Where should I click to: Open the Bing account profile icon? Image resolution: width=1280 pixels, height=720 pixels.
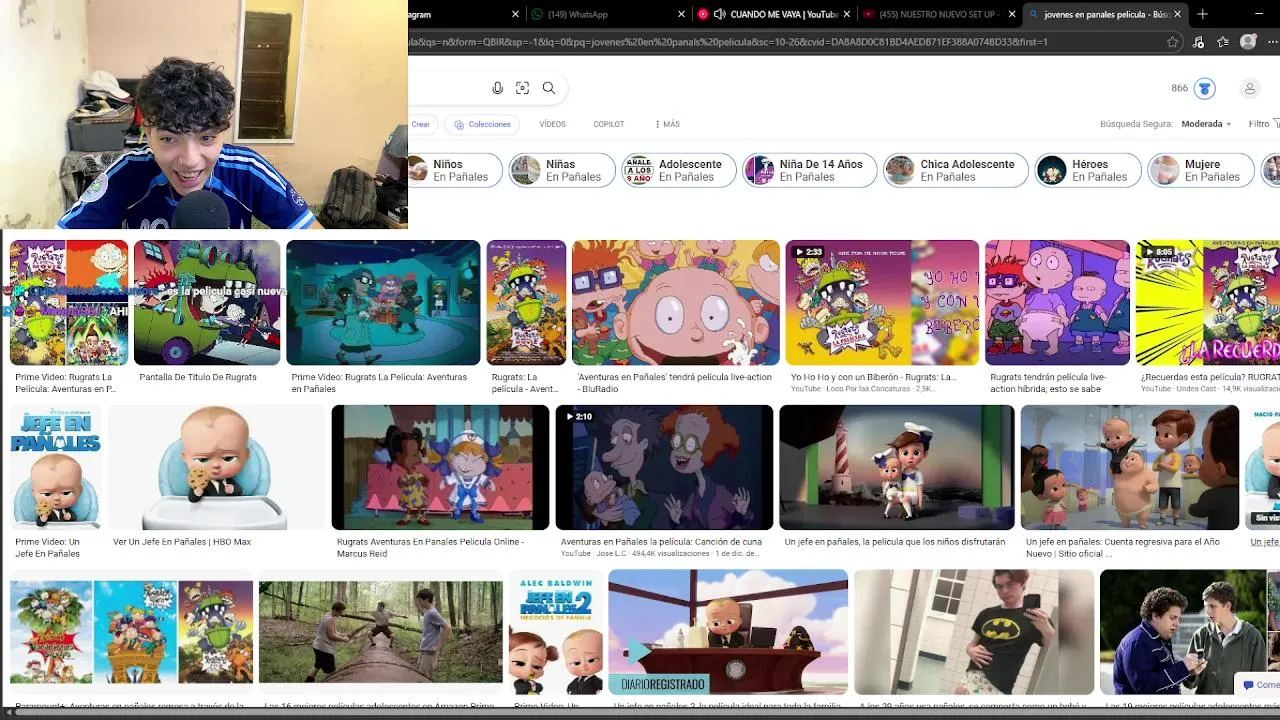(x=1249, y=88)
